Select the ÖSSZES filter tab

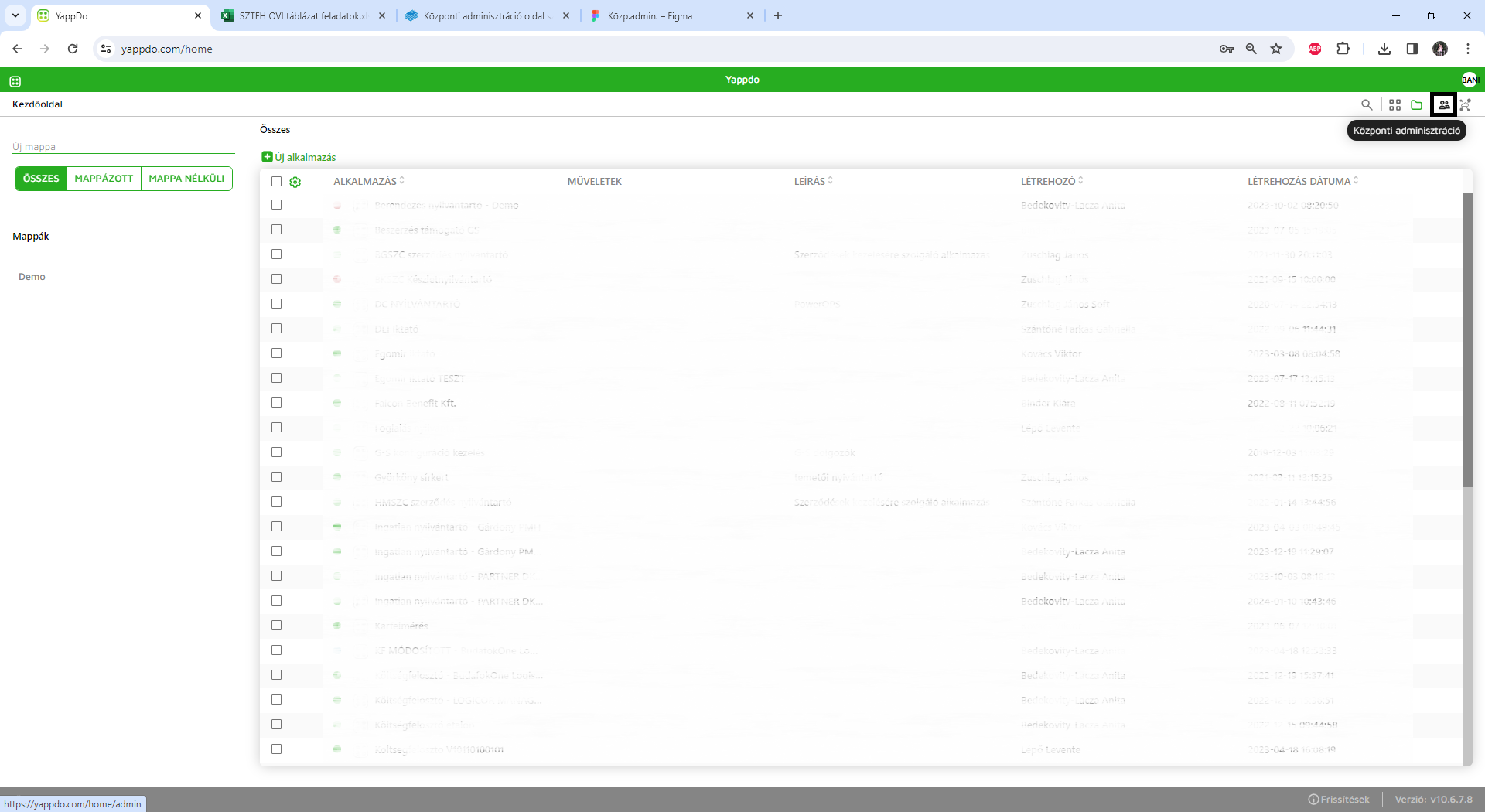pyautogui.click(x=41, y=179)
